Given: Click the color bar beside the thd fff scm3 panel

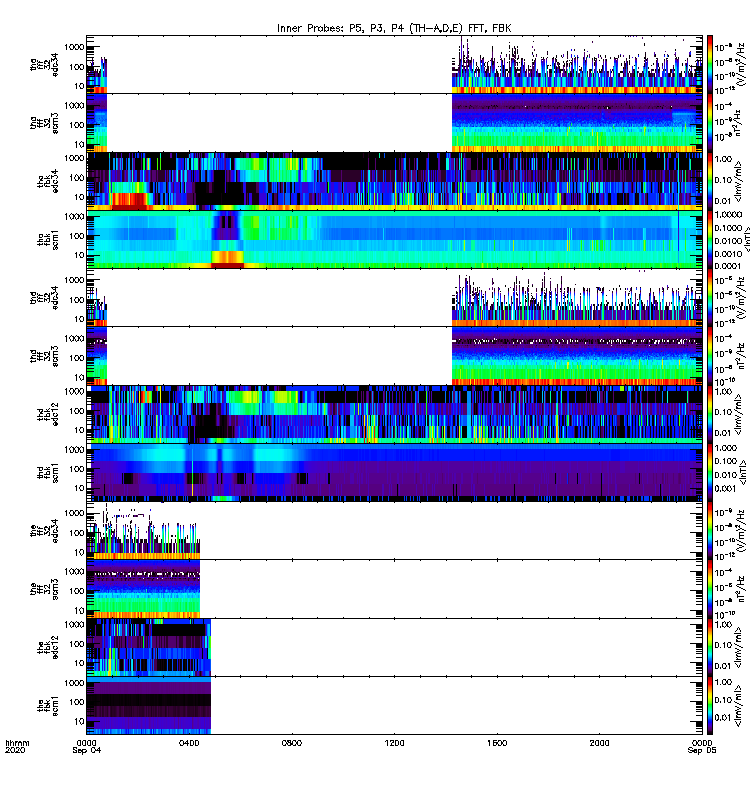Looking at the screenshot, I should tap(710, 356).
